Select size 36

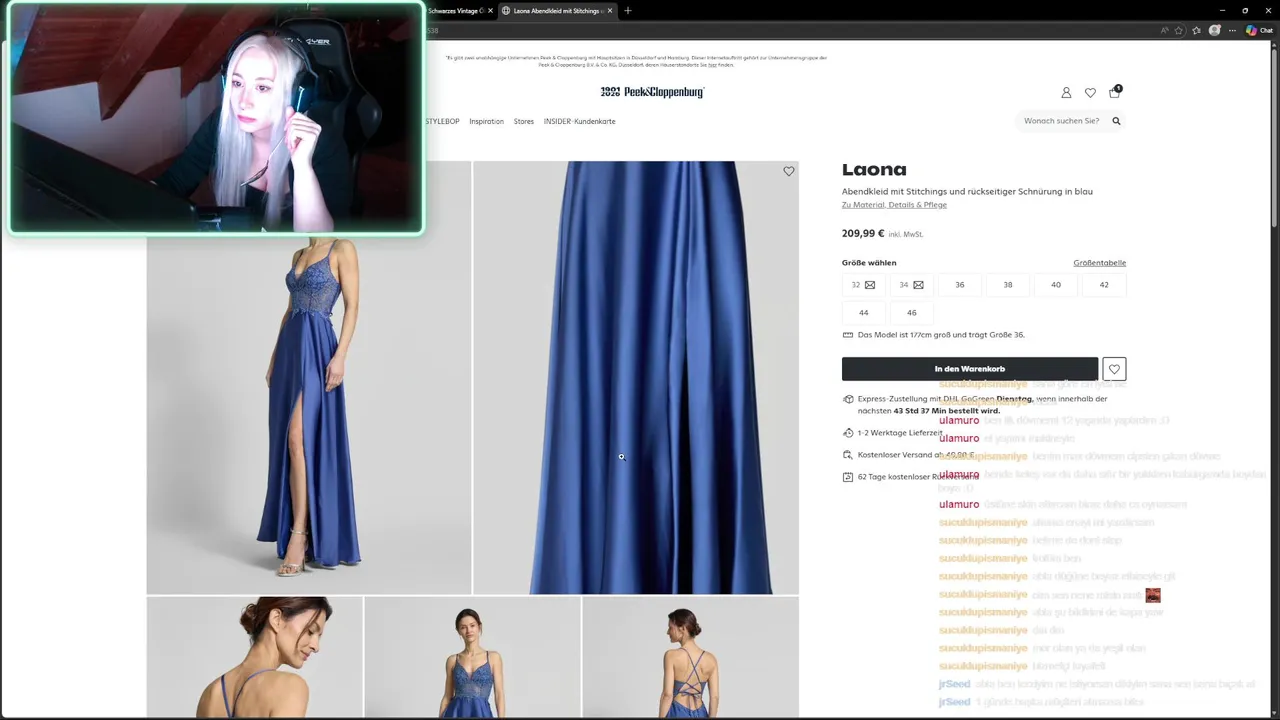pos(960,285)
